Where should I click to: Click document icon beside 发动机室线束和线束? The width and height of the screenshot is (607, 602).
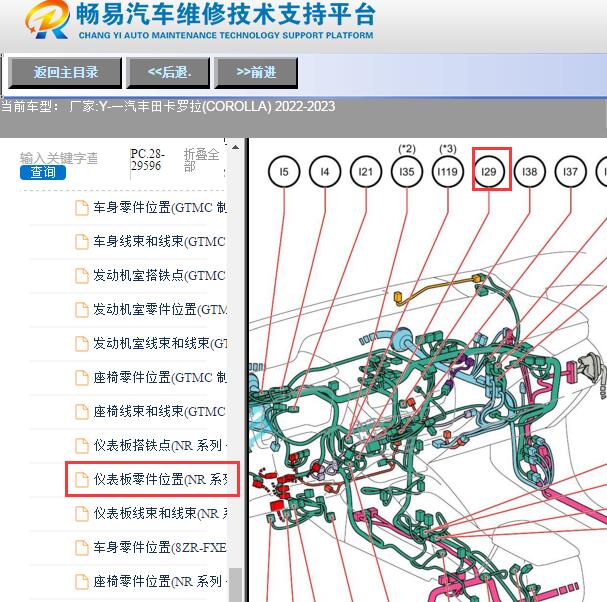click(x=82, y=343)
